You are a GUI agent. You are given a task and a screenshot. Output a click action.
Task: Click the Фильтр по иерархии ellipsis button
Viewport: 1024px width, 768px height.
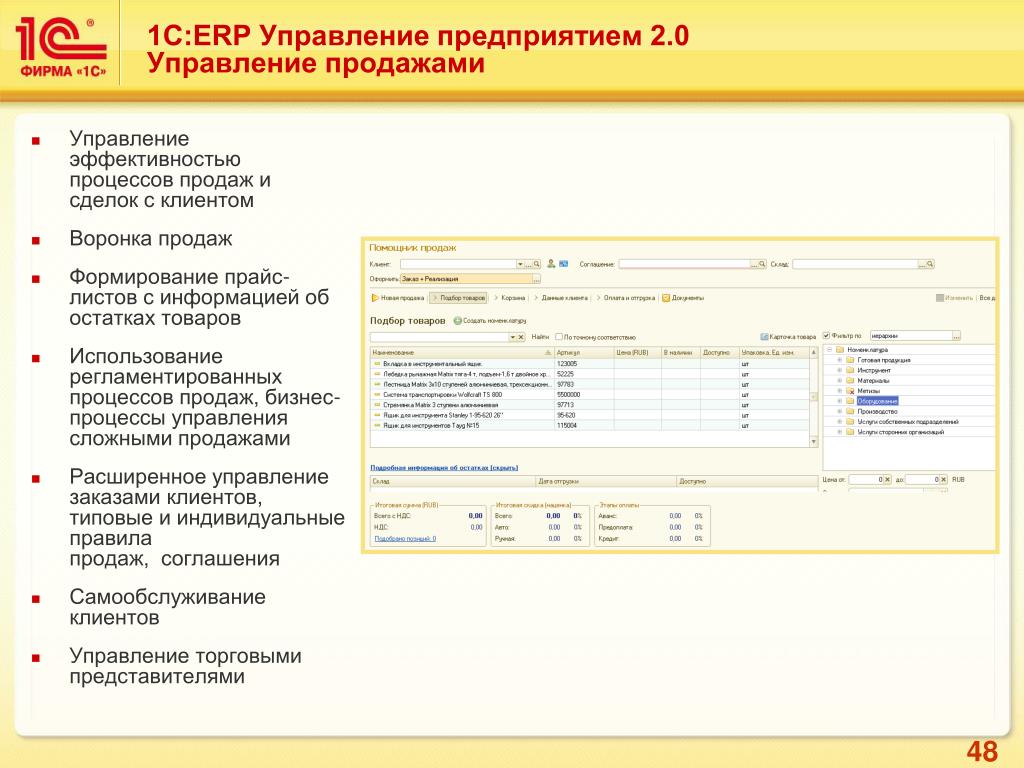click(x=957, y=336)
